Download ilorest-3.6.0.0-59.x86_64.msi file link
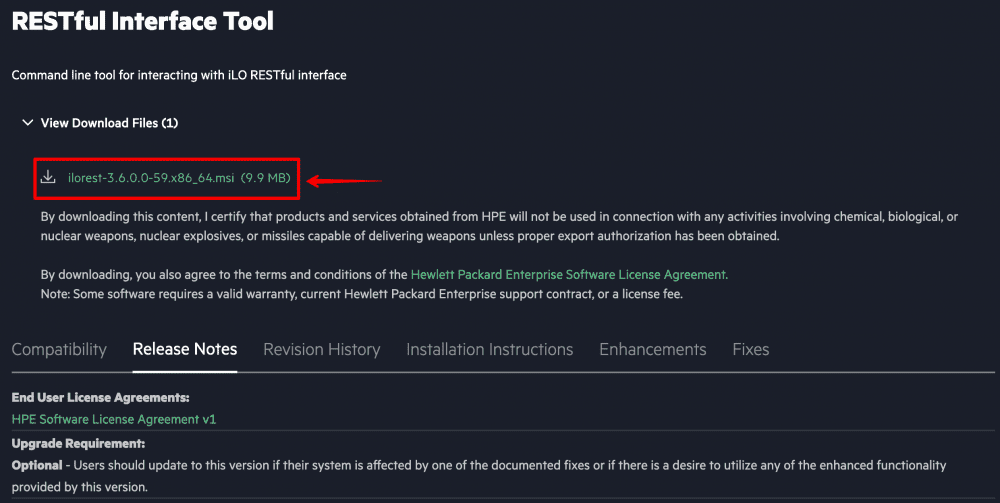Viewport: 1000px width, 503px height. coord(151,178)
